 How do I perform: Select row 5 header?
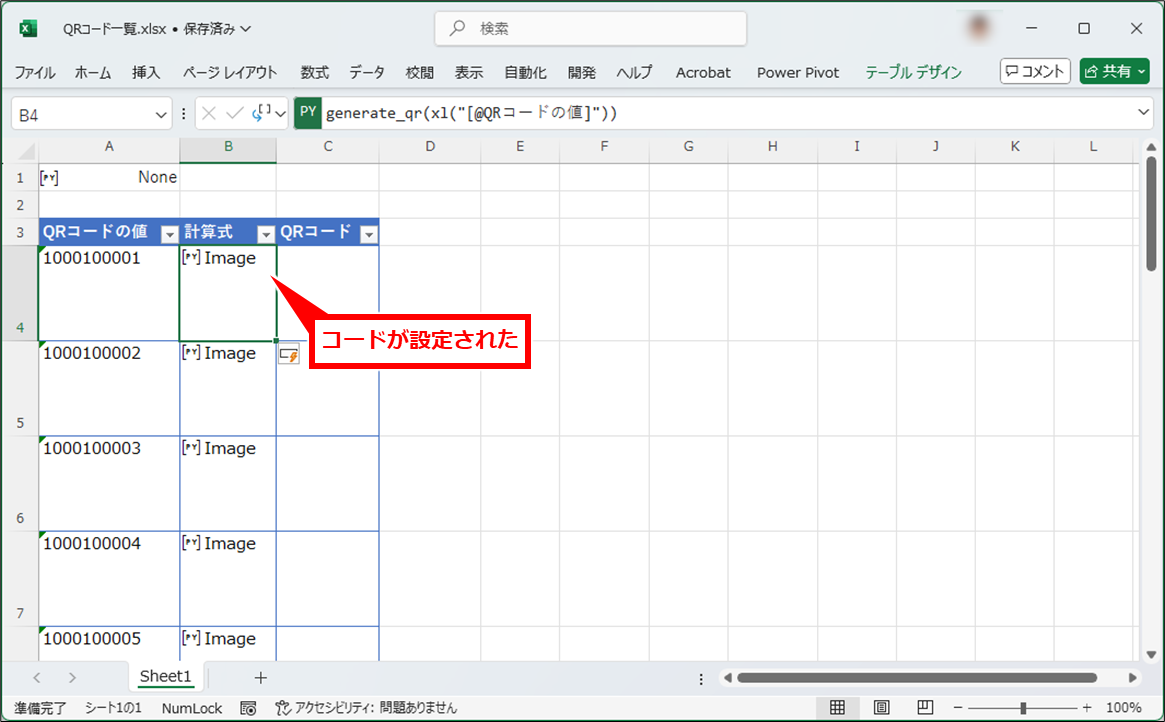[x=20, y=388]
